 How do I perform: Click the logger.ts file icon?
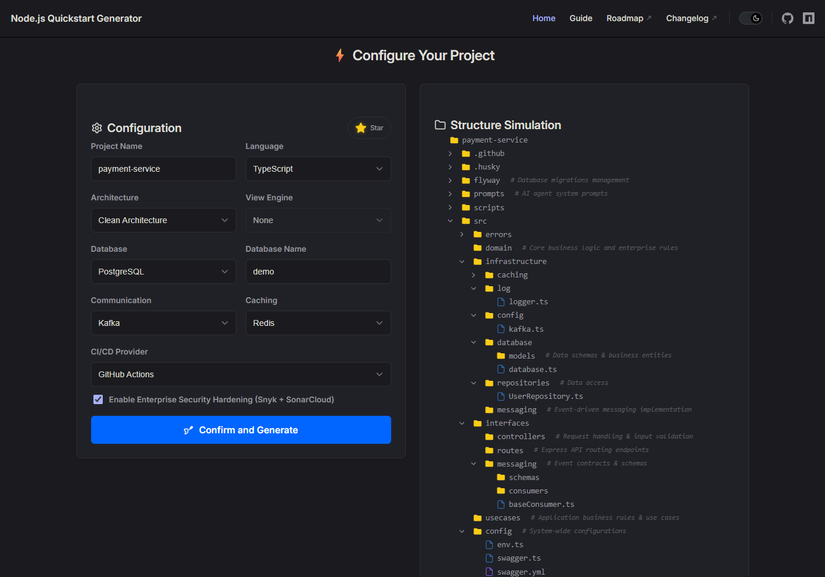coord(501,302)
